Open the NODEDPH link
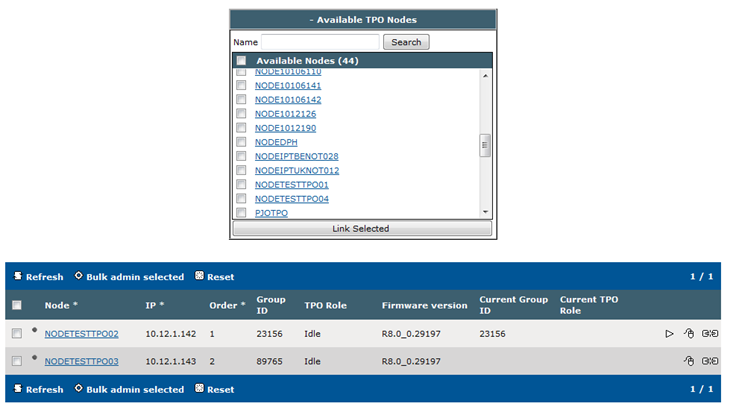Image resolution: width=730 pixels, height=417 pixels. tap(276, 142)
